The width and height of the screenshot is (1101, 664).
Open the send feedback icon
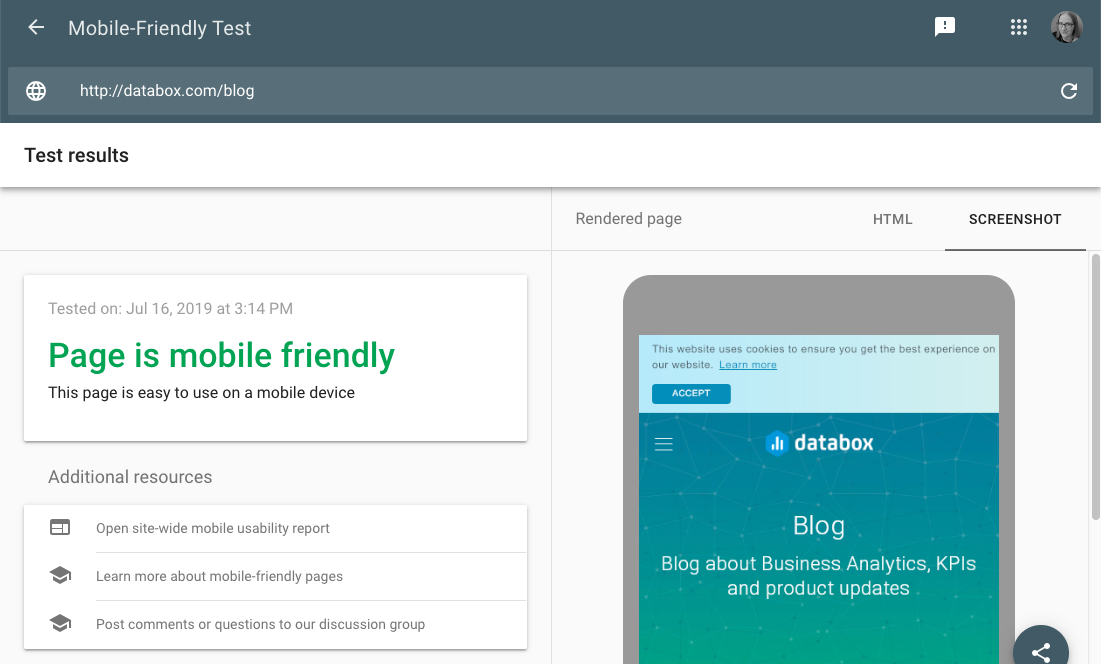[944, 27]
